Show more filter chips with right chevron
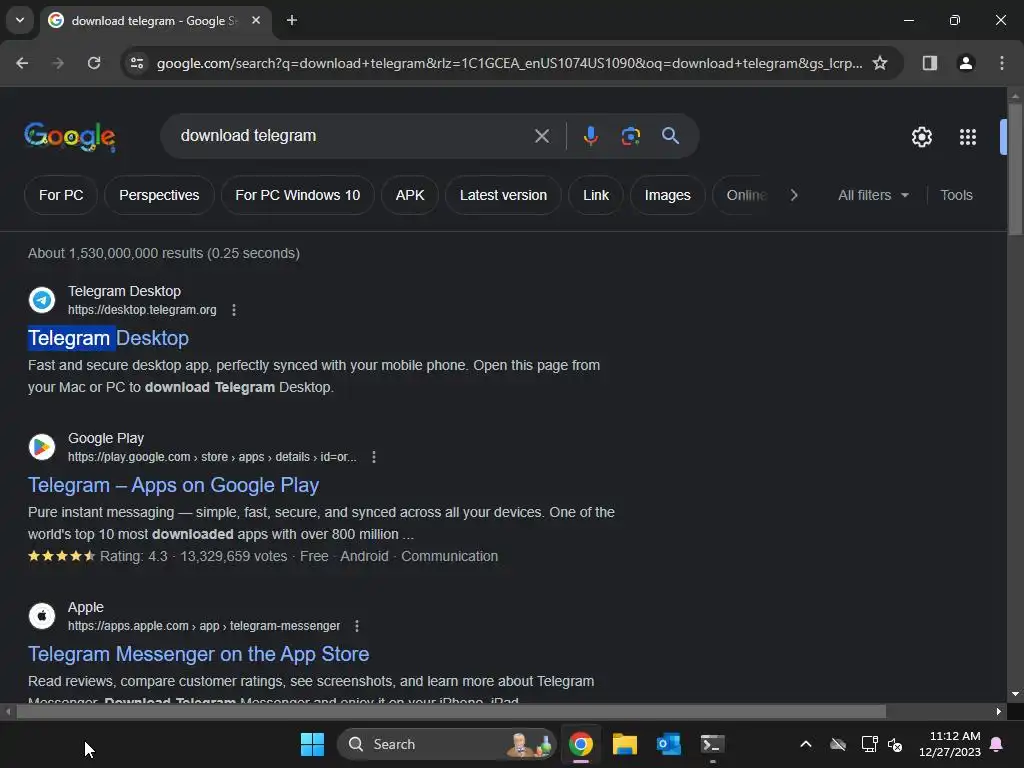The height and width of the screenshot is (768, 1024). (794, 195)
